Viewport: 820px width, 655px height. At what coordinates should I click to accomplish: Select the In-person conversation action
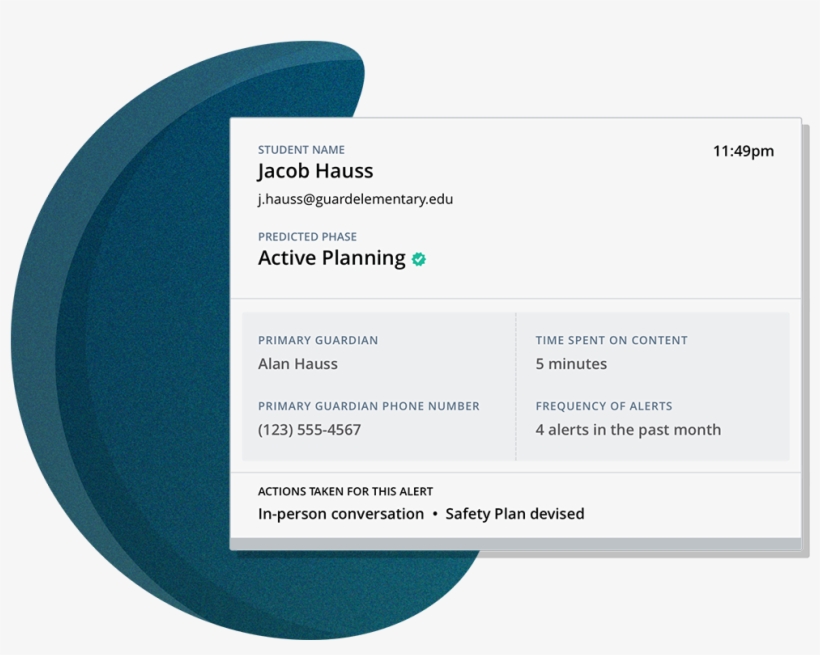[x=341, y=514]
